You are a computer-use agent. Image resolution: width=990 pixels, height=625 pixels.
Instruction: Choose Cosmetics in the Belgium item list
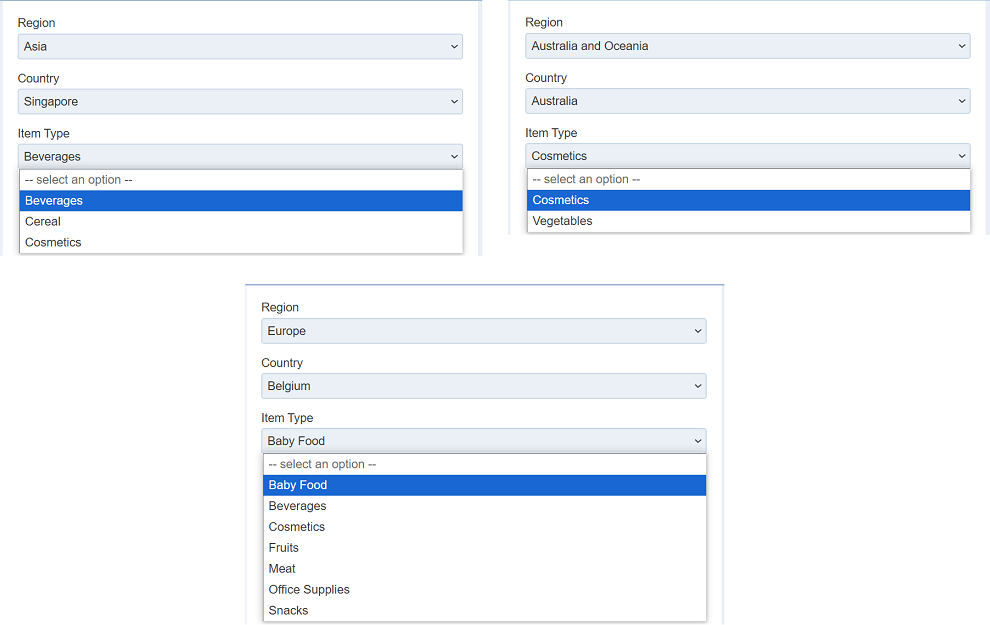(x=296, y=527)
